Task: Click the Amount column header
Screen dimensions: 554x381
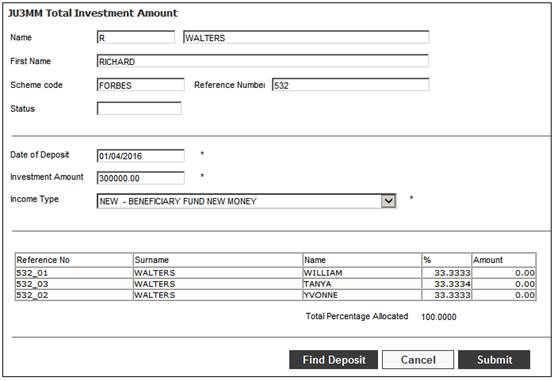Action: 504,260
